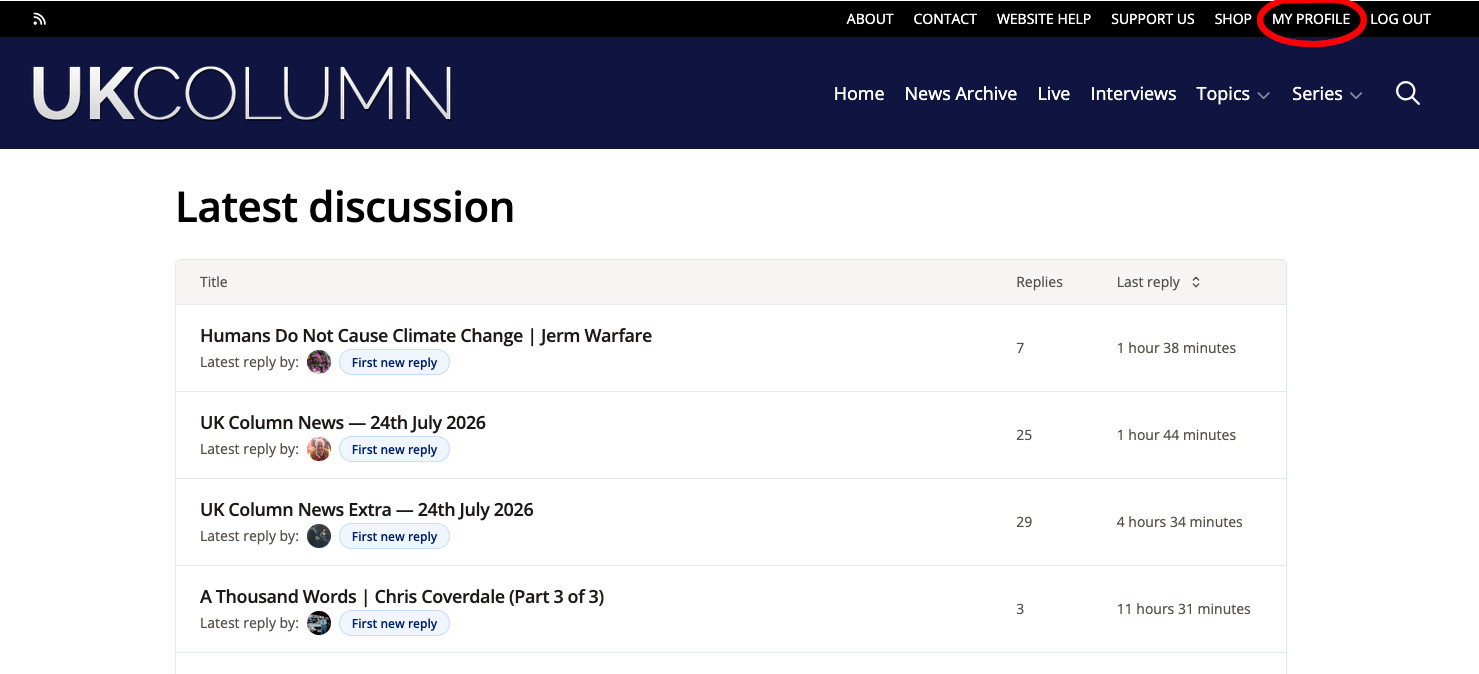The height and width of the screenshot is (674, 1479).
Task: Click avatar in Humans Do Not Cause Climate Change row
Action: click(x=319, y=362)
